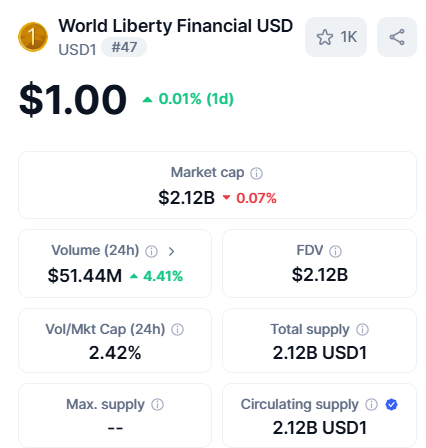Screen dimensions: 426x448
Task: Click the FDV info icon
Action: pyautogui.click(x=335, y=251)
